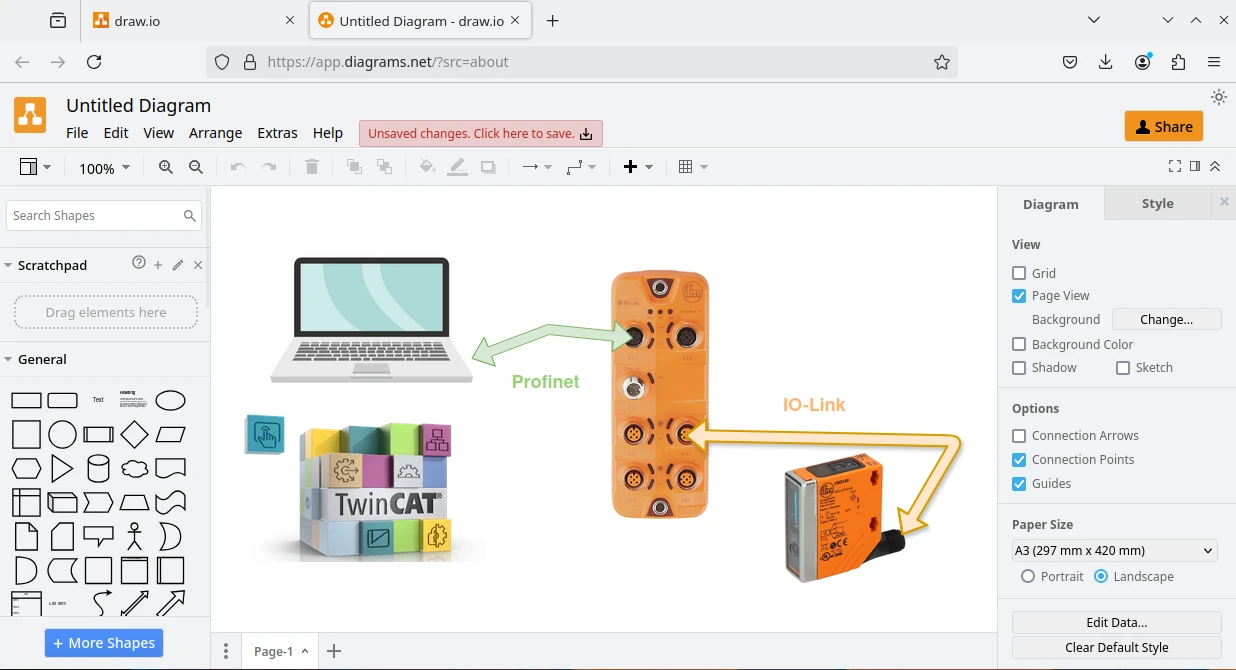Enable the Grid checkbox
Image resolution: width=1236 pixels, height=670 pixels.
click(1019, 273)
